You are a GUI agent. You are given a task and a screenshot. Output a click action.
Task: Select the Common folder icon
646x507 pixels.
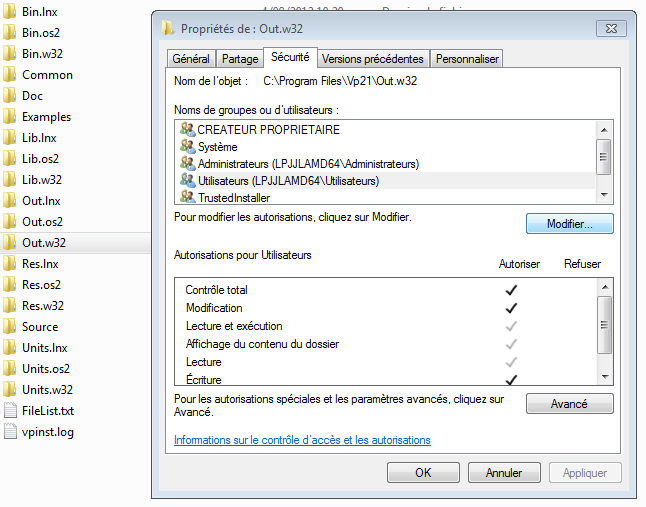coord(10,75)
